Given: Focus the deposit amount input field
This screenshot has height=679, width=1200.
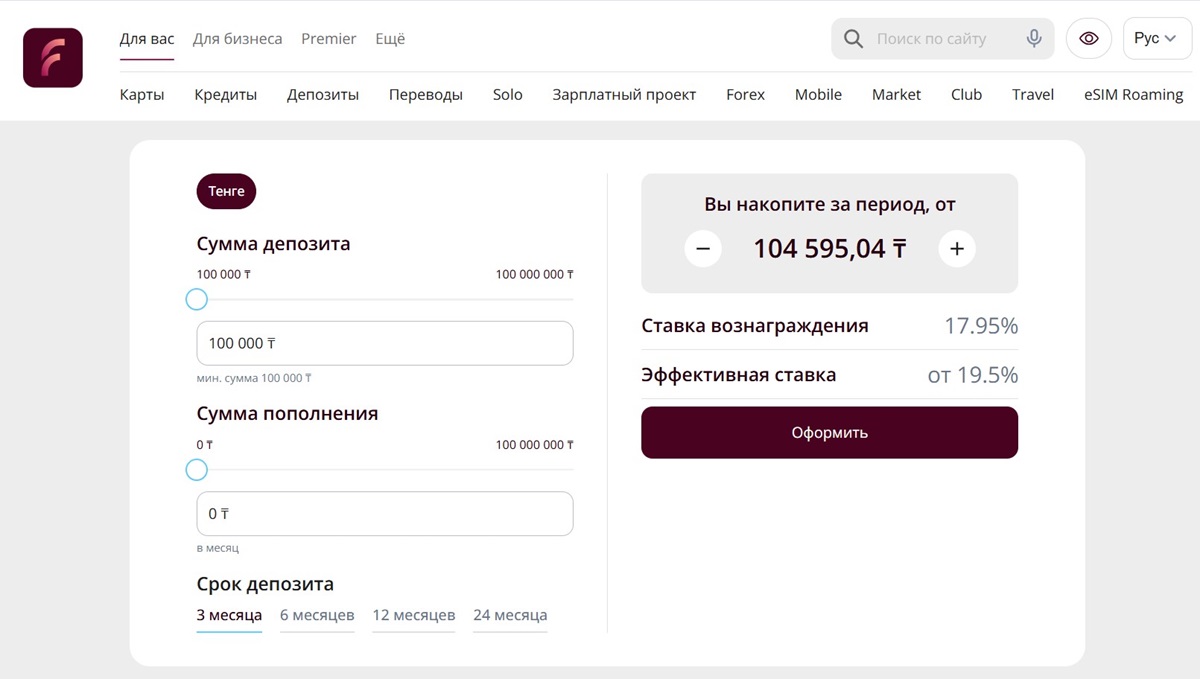Looking at the screenshot, I should pos(385,343).
